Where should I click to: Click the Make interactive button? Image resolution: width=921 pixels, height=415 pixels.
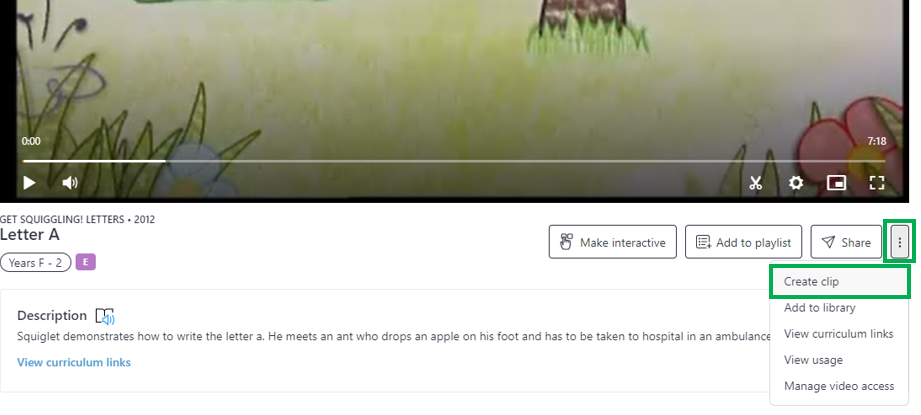coord(613,242)
